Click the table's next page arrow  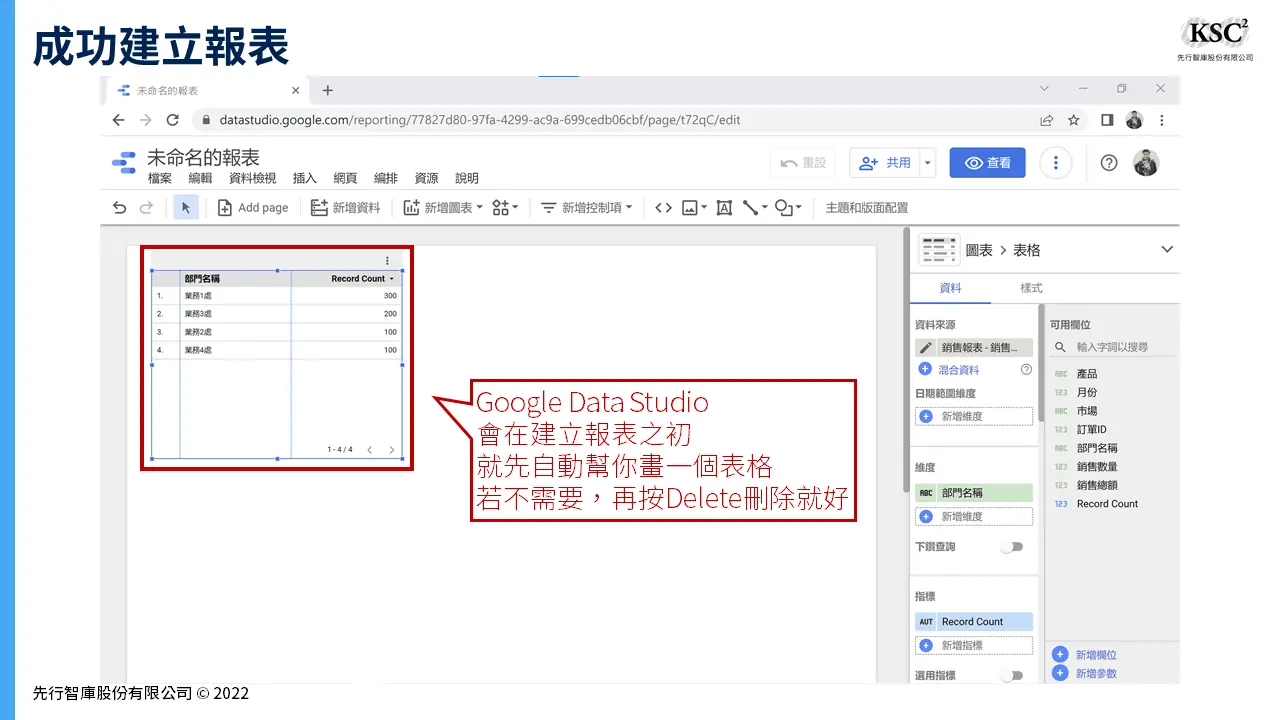[x=391, y=450]
